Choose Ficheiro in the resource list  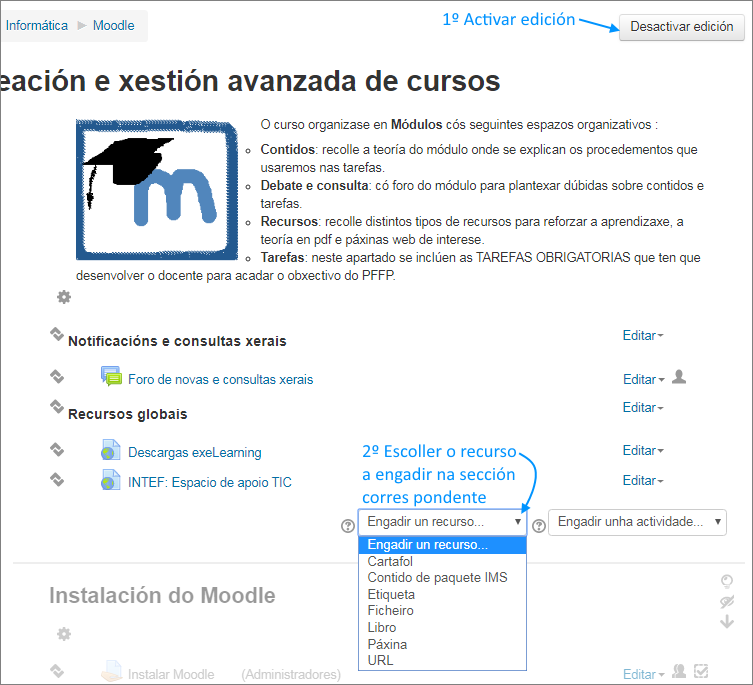point(442,611)
